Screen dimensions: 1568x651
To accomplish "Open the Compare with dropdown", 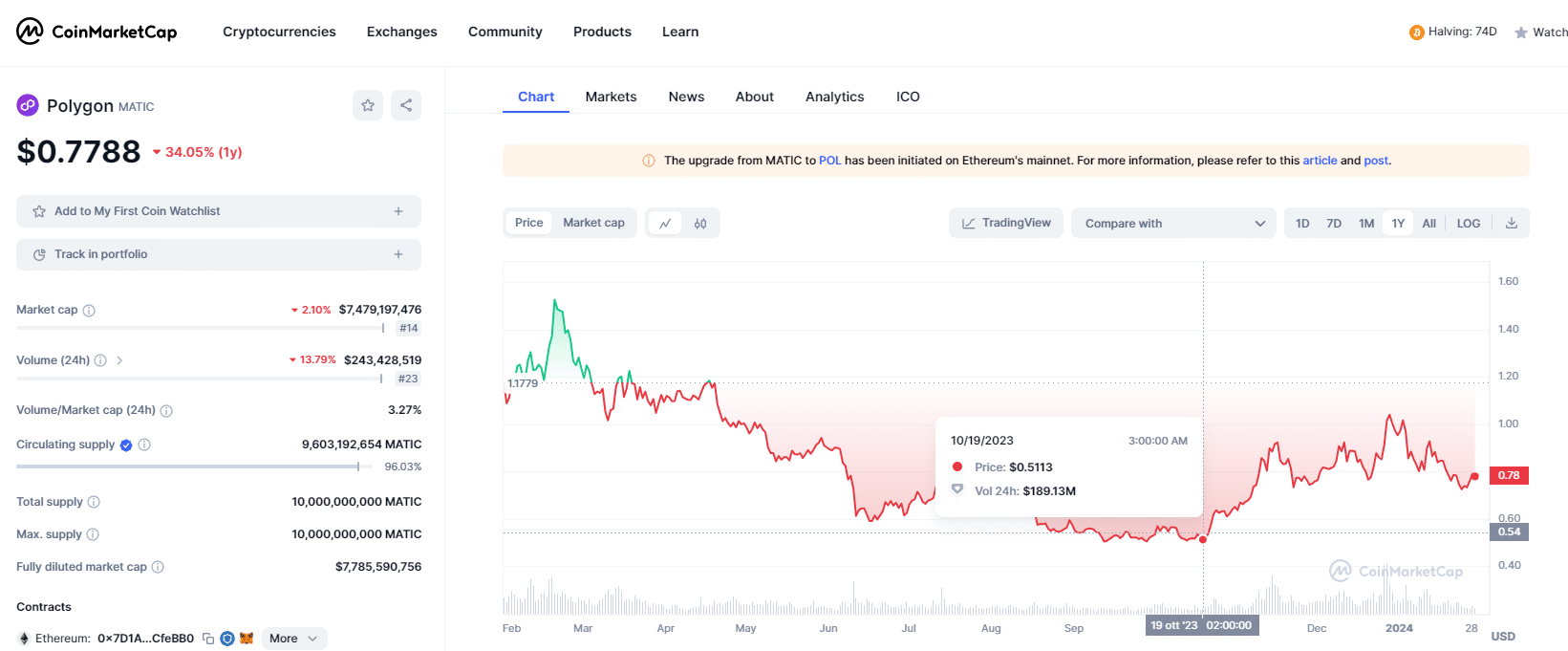I will [1173, 224].
